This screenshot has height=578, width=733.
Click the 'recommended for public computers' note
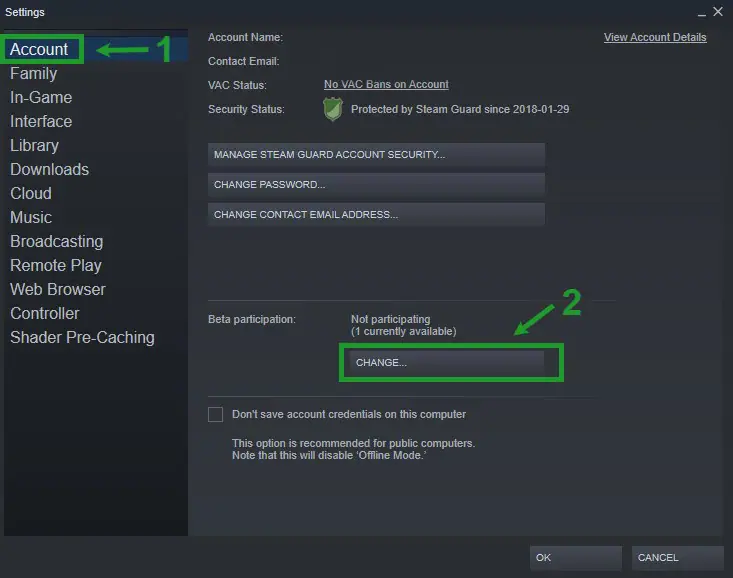[x=353, y=443]
